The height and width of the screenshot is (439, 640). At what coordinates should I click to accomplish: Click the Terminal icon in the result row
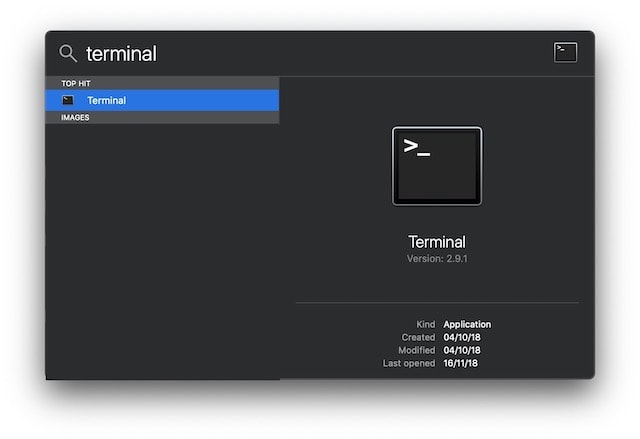68,100
